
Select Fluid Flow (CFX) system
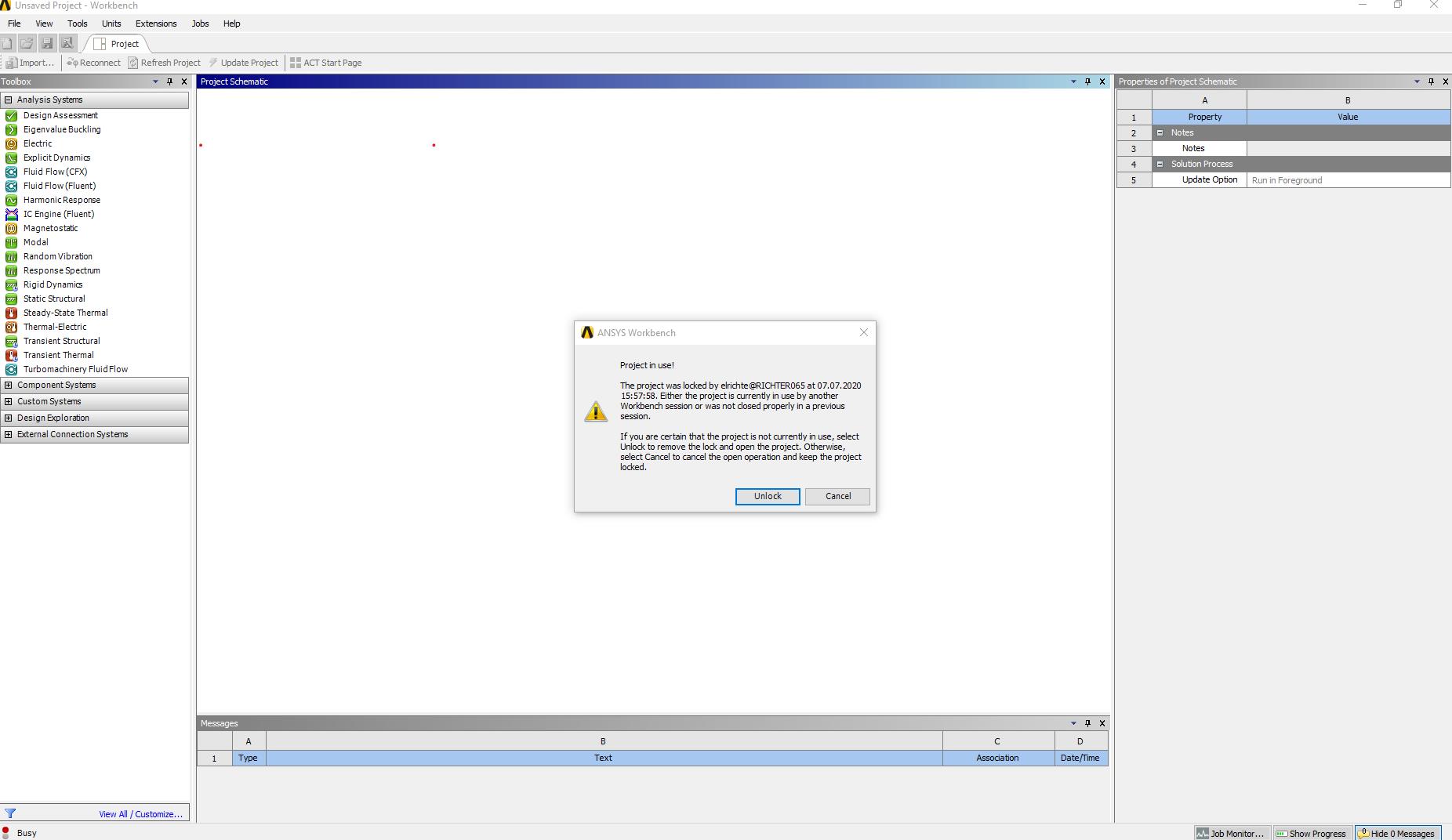tap(55, 172)
